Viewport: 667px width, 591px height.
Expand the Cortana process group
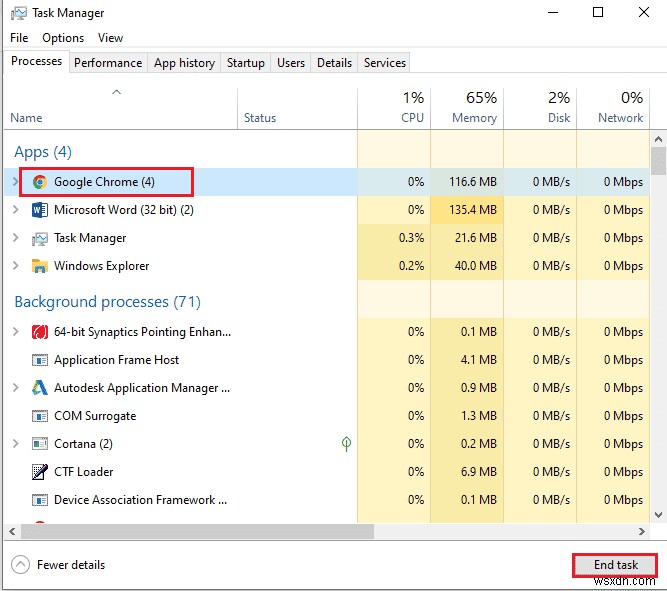coord(15,444)
